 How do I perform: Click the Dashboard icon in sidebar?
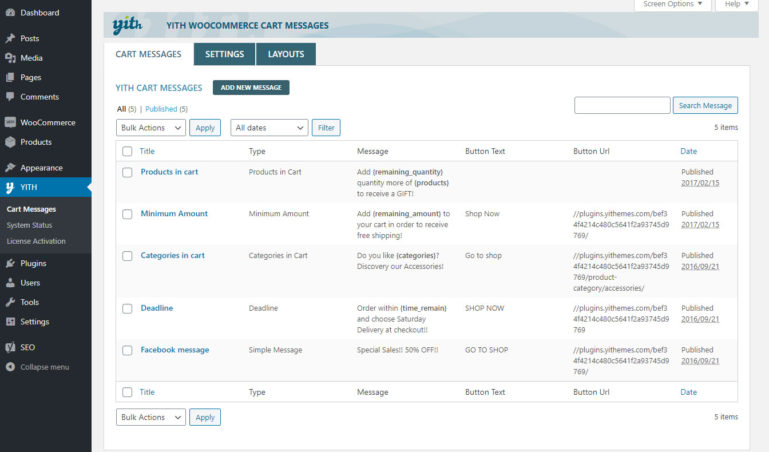pyautogui.click(x=10, y=13)
